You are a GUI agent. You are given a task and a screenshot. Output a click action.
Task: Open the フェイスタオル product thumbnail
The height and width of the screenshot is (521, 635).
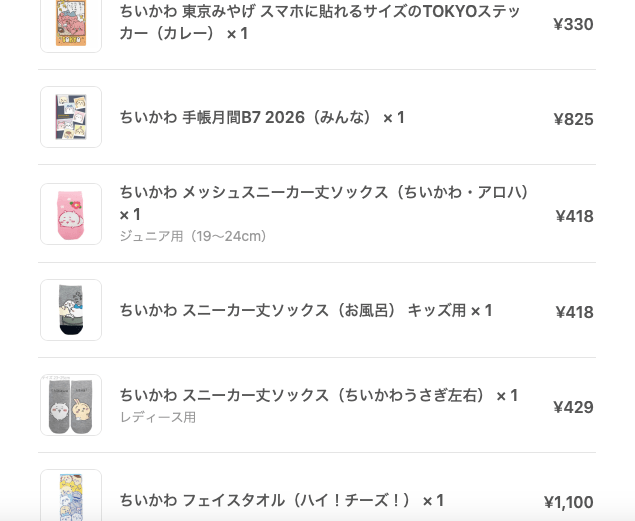click(71, 497)
